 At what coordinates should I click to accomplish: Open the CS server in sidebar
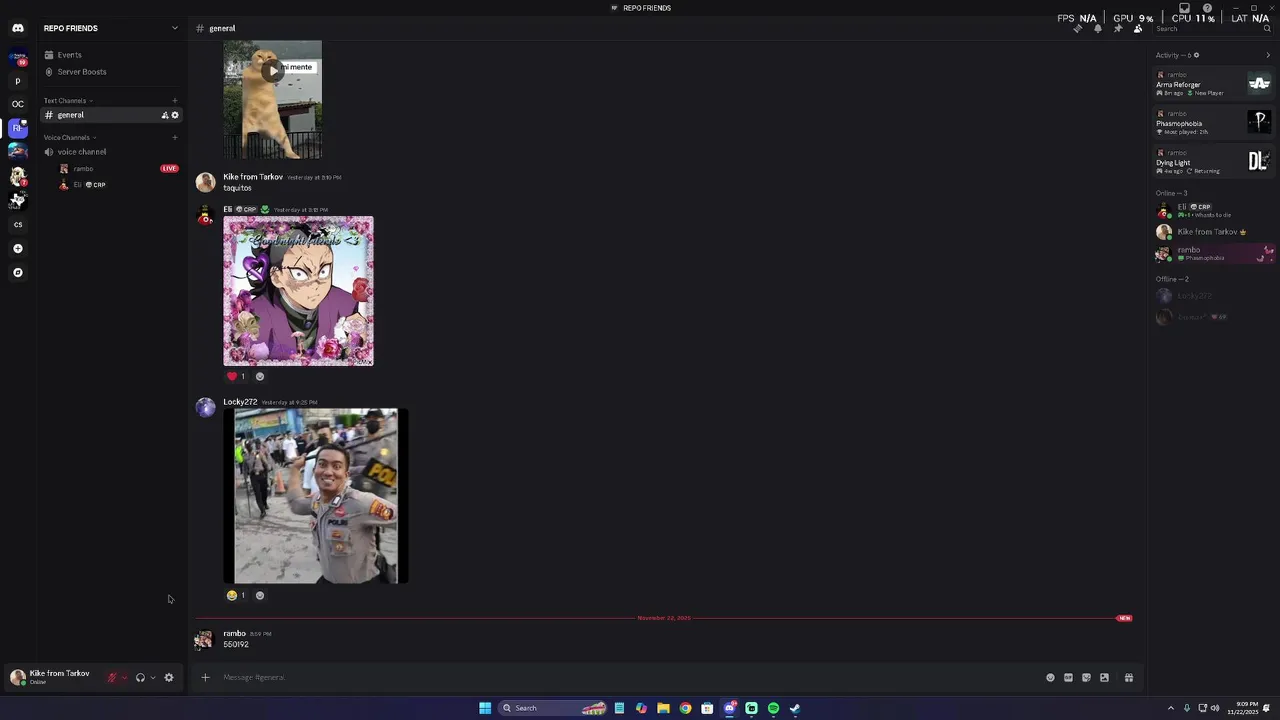17,225
